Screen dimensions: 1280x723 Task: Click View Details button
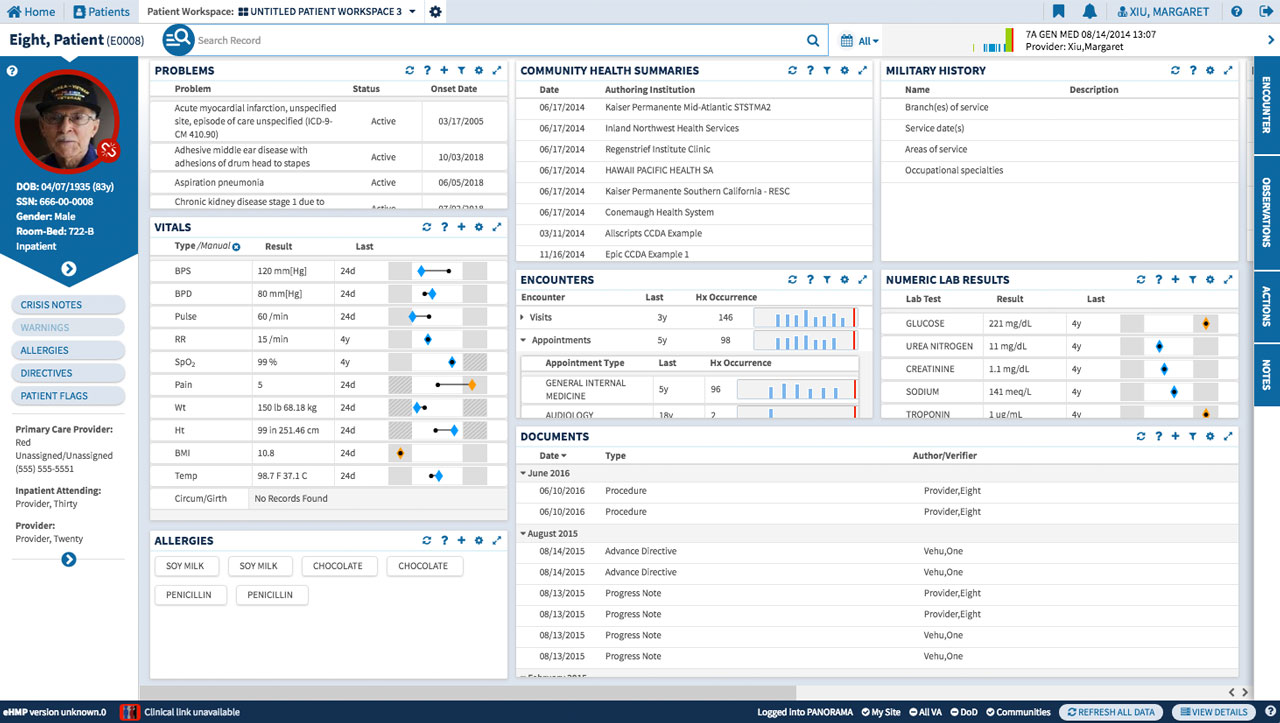point(1214,712)
